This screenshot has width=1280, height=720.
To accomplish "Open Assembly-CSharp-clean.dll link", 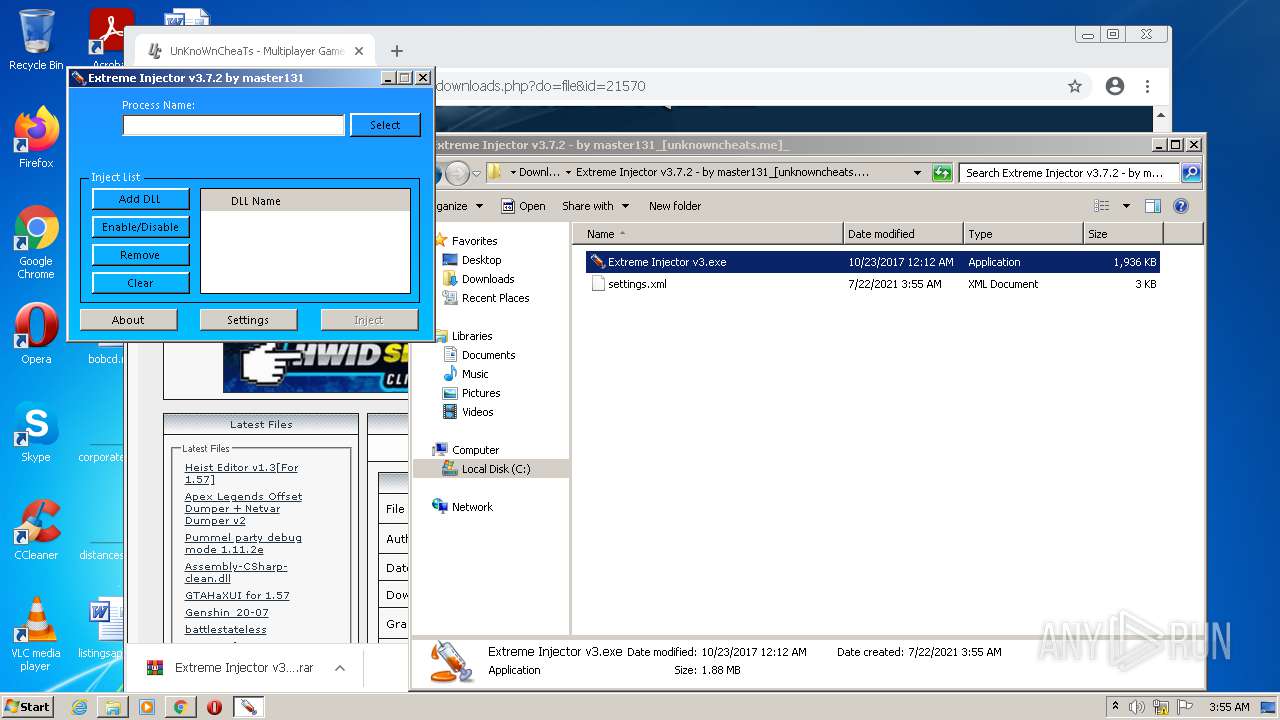I will pos(236,572).
